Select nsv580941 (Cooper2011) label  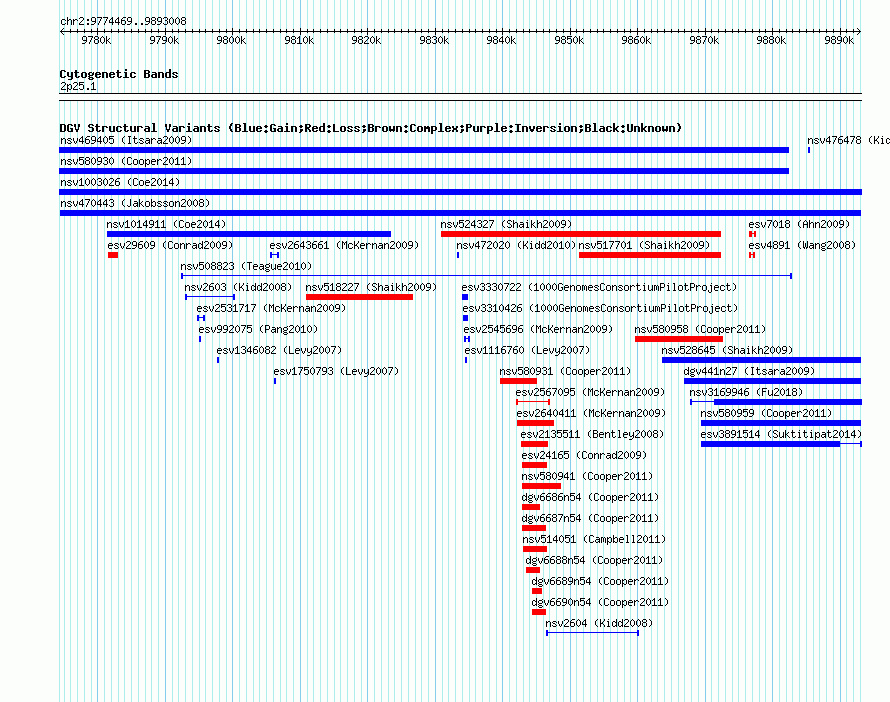tap(587, 476)
